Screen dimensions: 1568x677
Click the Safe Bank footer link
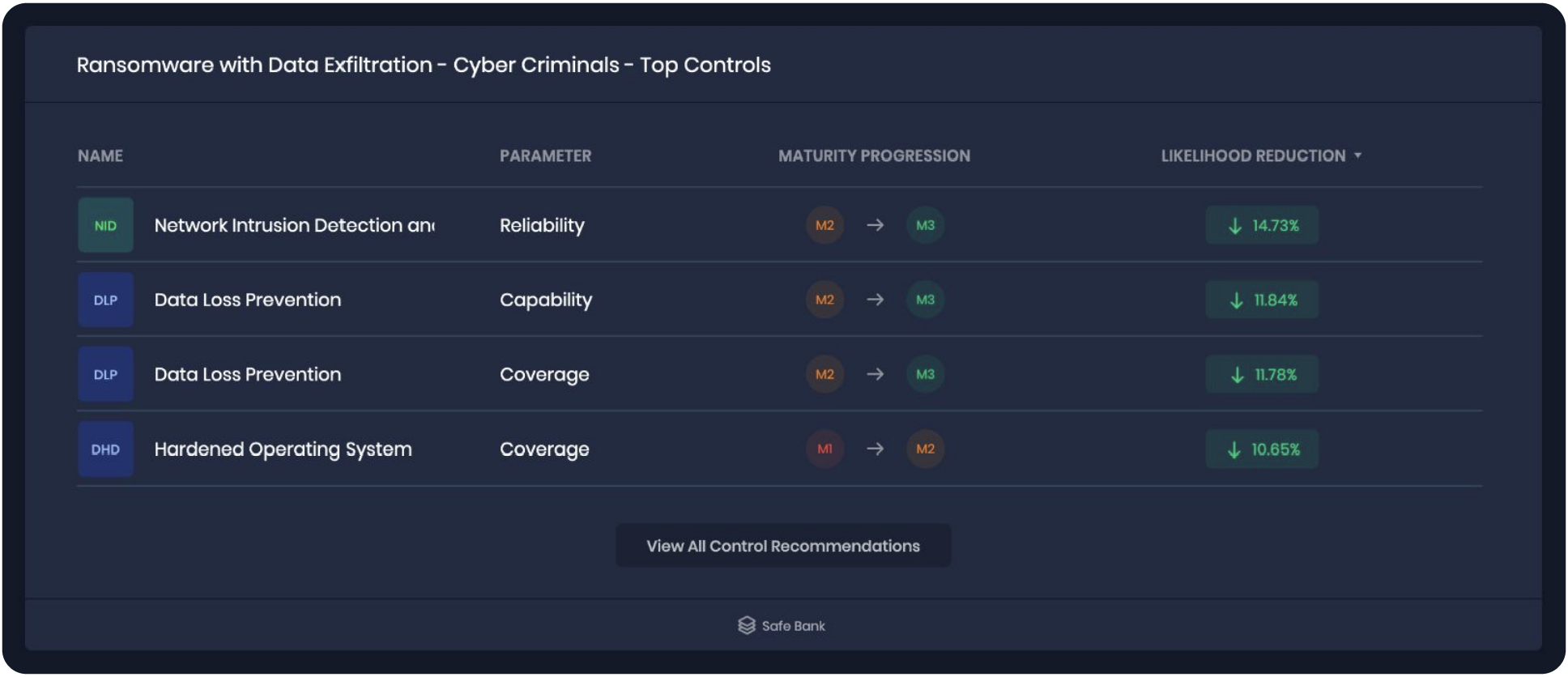tap(782, 625)
